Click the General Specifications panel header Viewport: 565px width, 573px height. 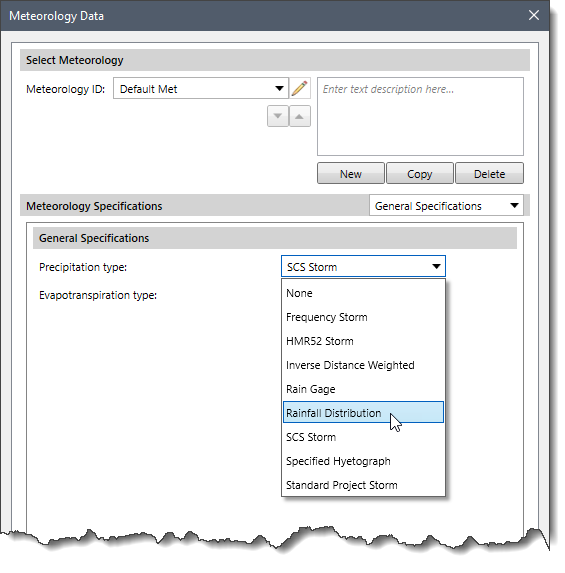[x=275, y=238]
